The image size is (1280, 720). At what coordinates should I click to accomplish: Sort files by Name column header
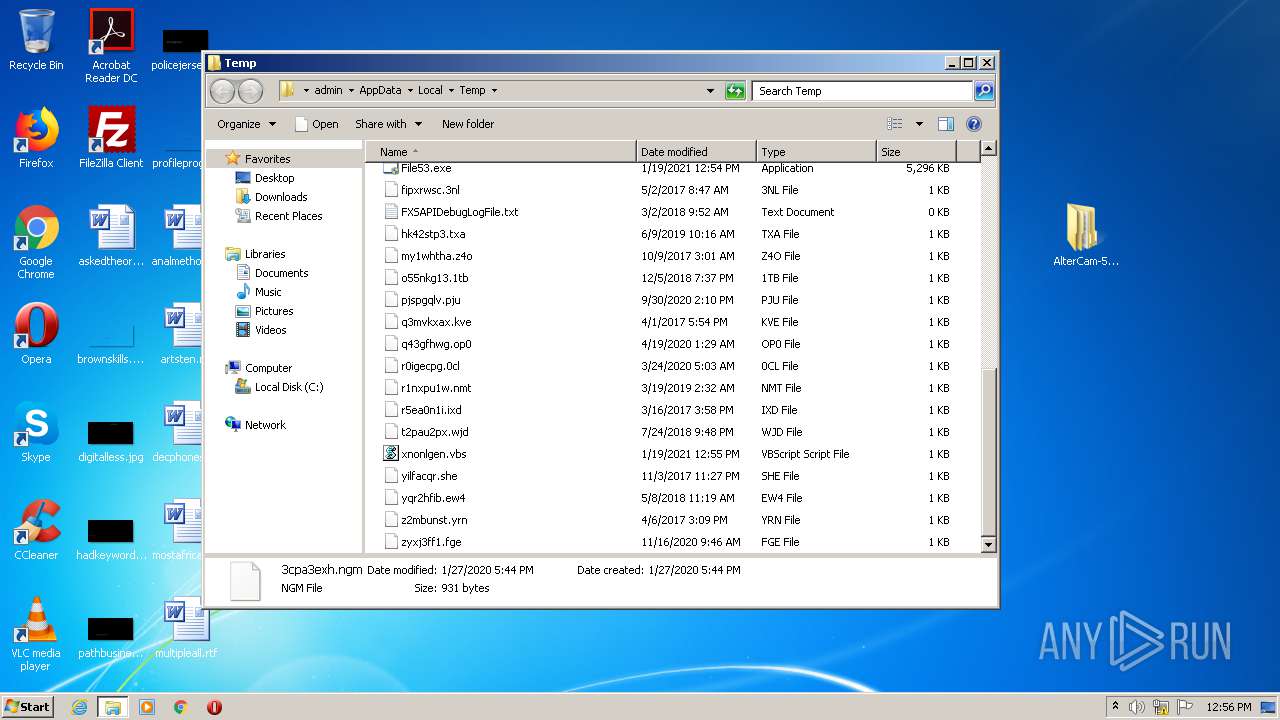pyautogui.click(x=501, y=152)
